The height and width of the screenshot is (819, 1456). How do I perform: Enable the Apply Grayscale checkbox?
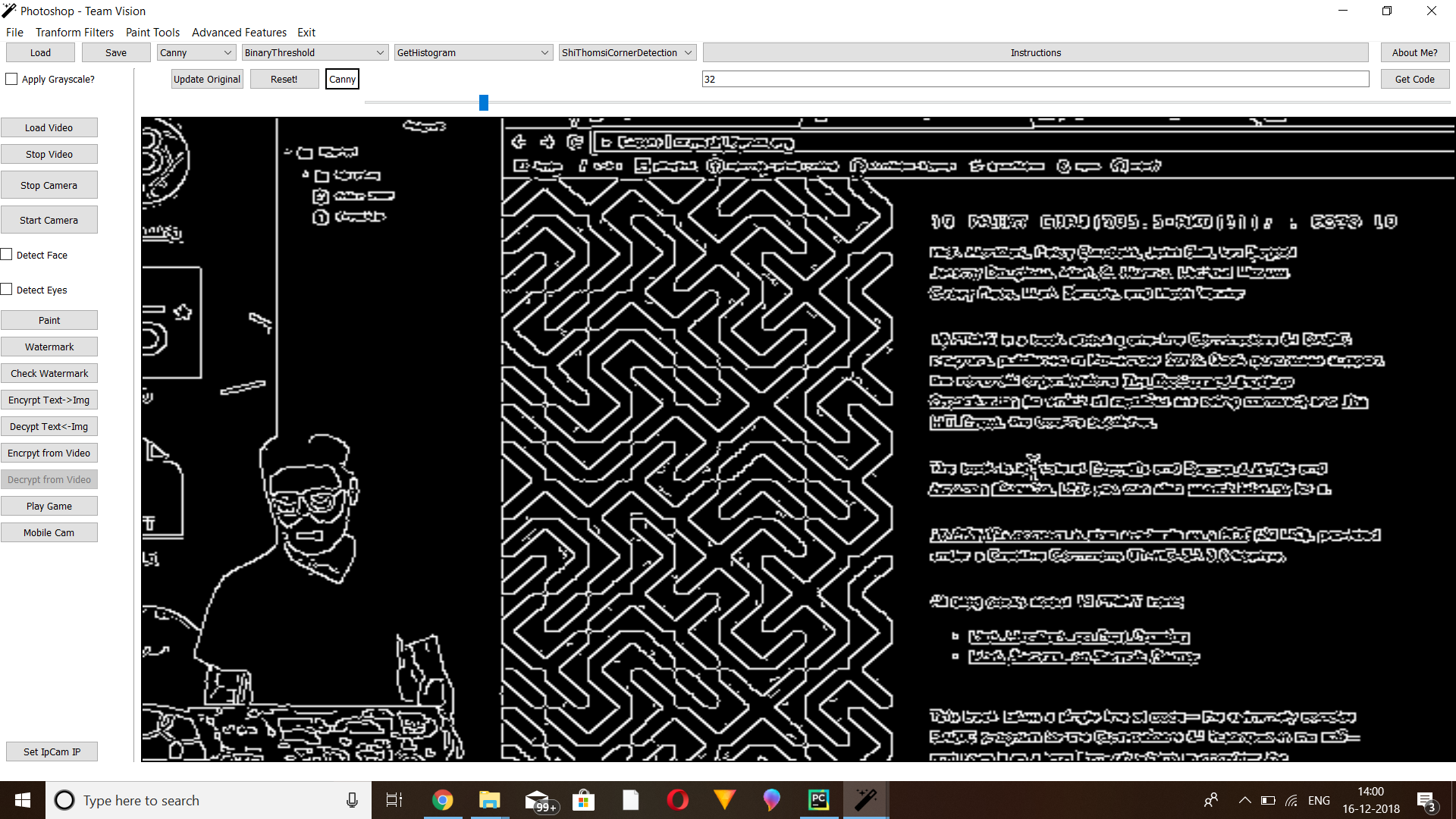(x=11, y=79)
